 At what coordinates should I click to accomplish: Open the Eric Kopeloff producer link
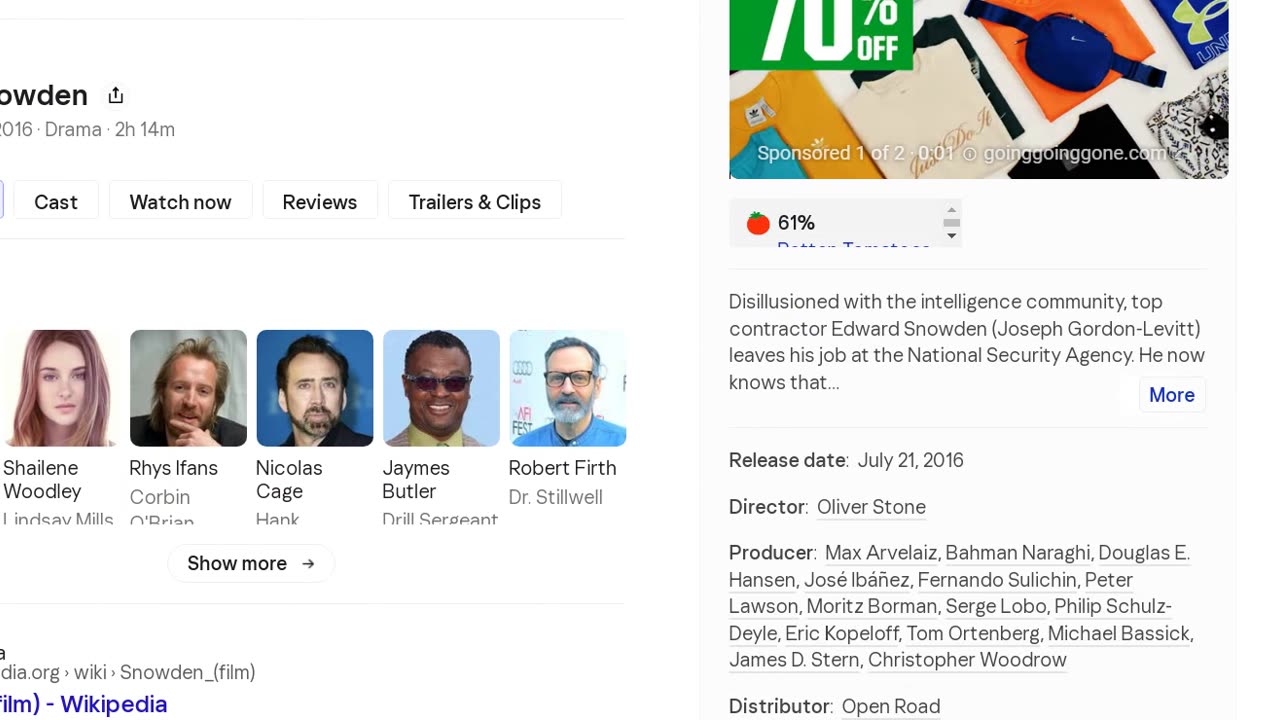pyautogui.click(x=842, y=633)
